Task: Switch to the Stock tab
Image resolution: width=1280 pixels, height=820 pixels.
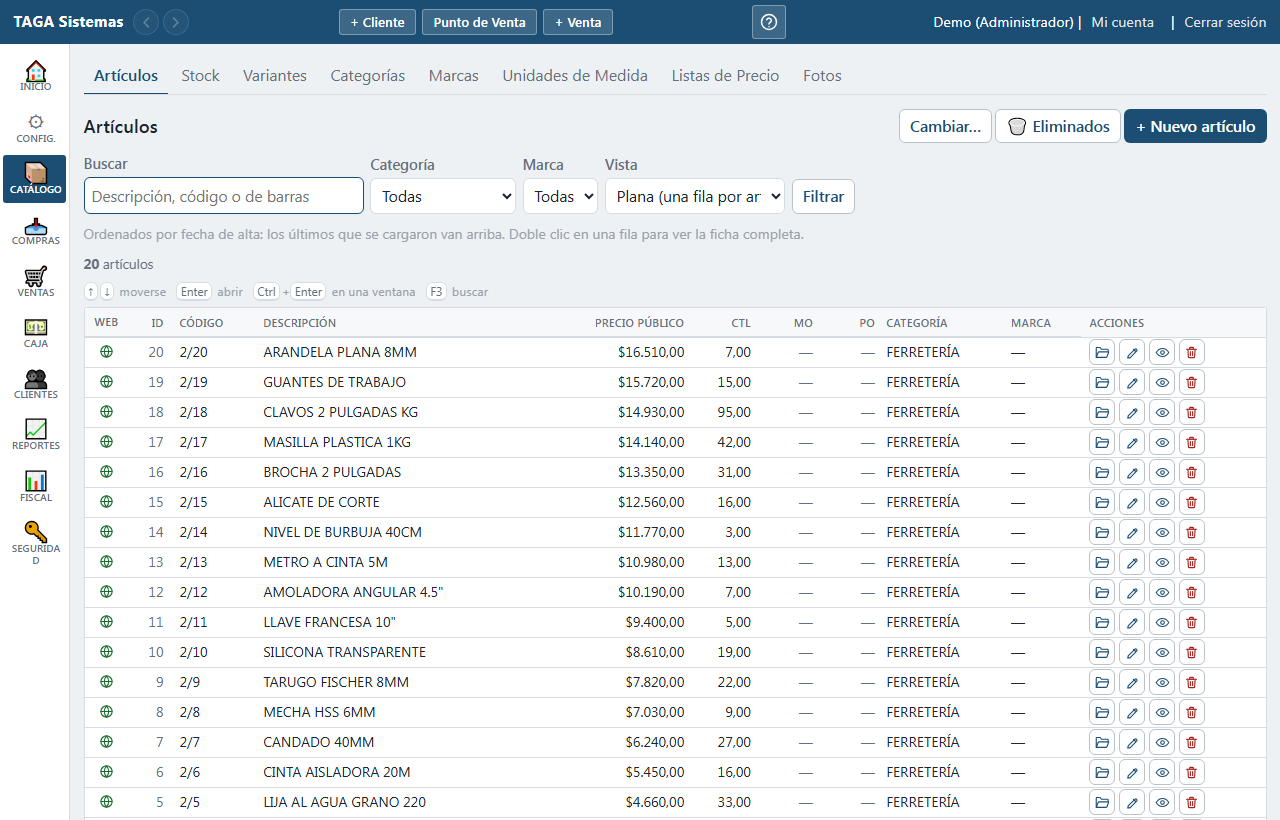Action: 200,75
